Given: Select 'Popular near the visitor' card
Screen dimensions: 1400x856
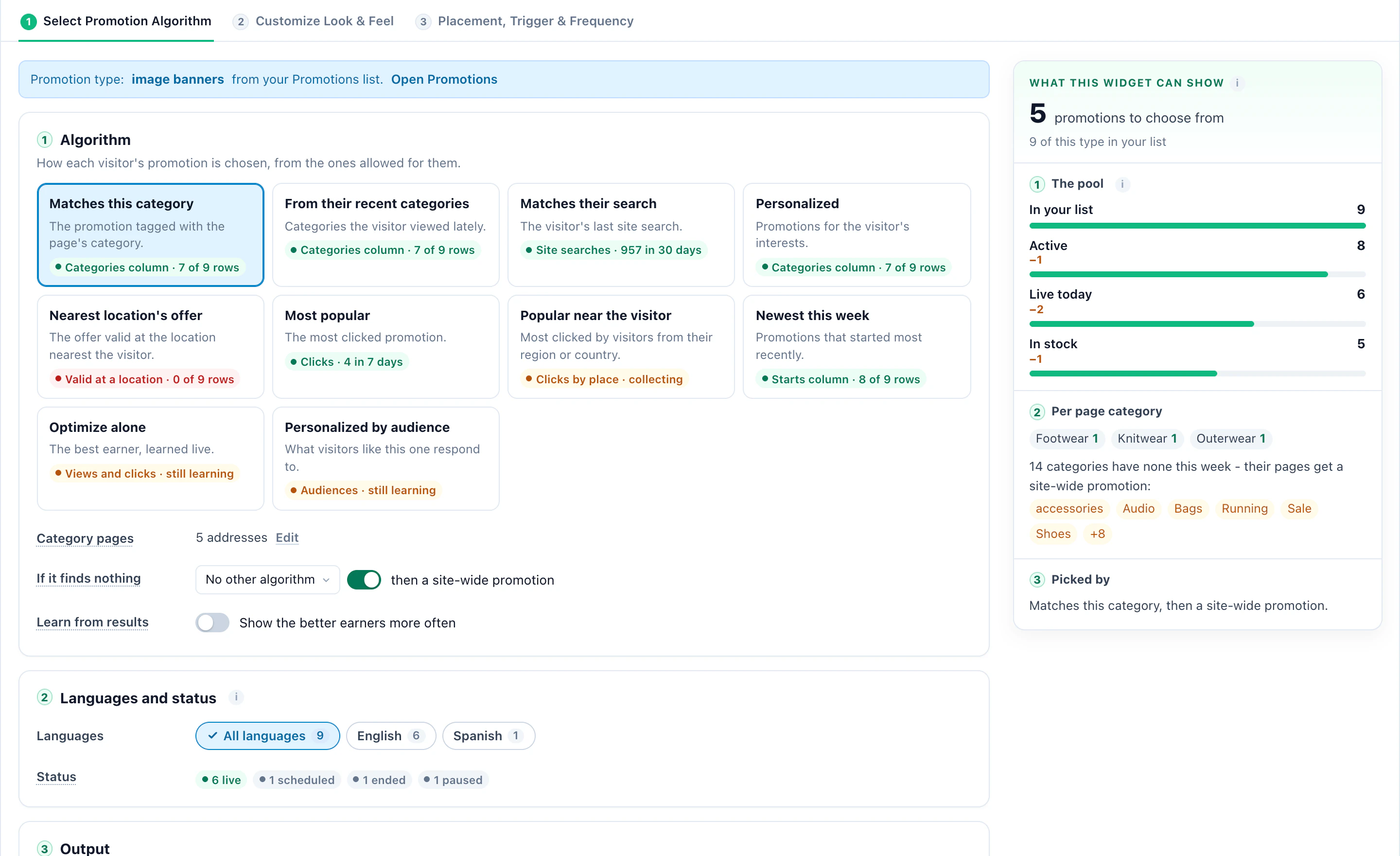Looking at the screenshot, I should [x=621, y=347].
